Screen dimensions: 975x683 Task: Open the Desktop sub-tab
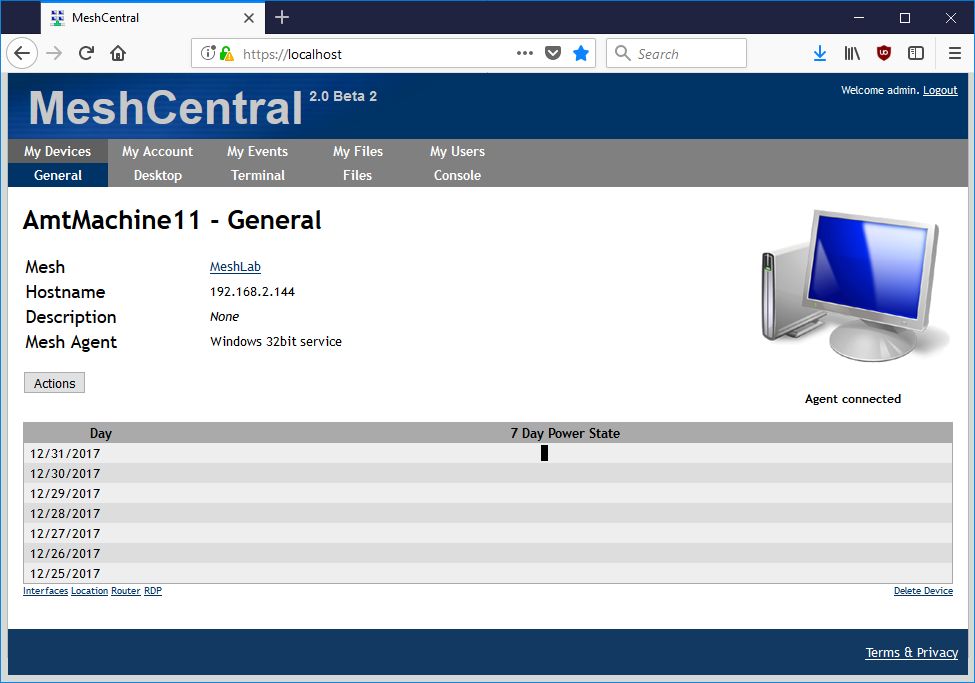tap(158, 175)
